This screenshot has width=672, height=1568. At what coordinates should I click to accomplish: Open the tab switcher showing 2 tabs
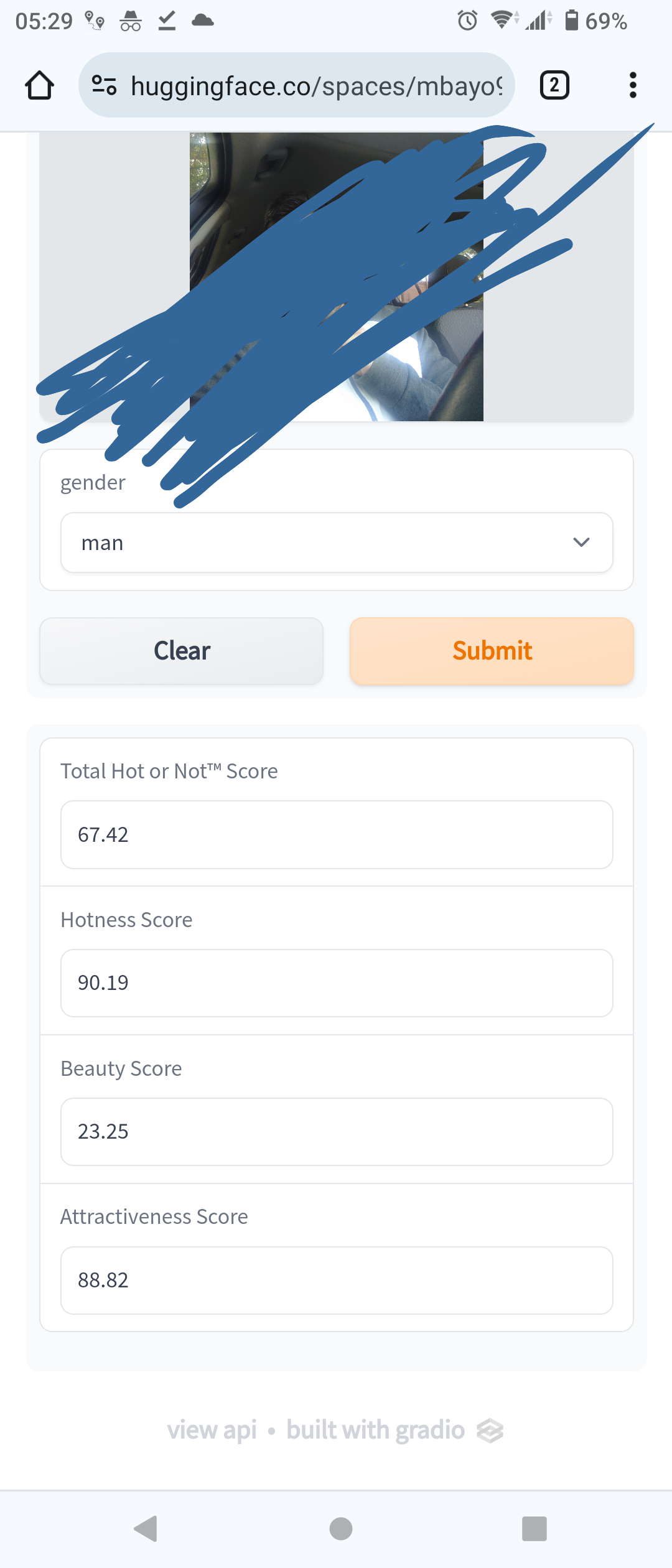pos(554,85)
